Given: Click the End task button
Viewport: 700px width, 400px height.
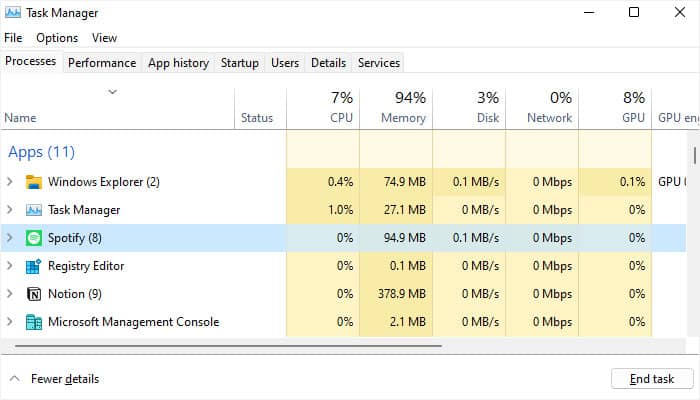Looking at the screenshot, I should tap(652, 379).
